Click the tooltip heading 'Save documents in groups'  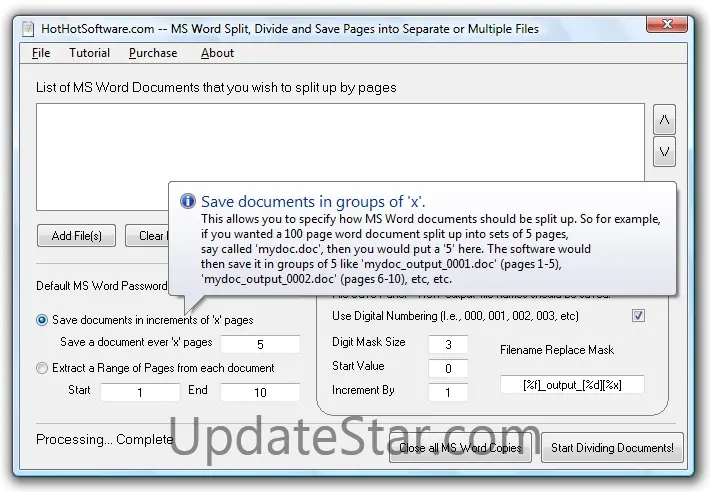(x=313, y=201)
